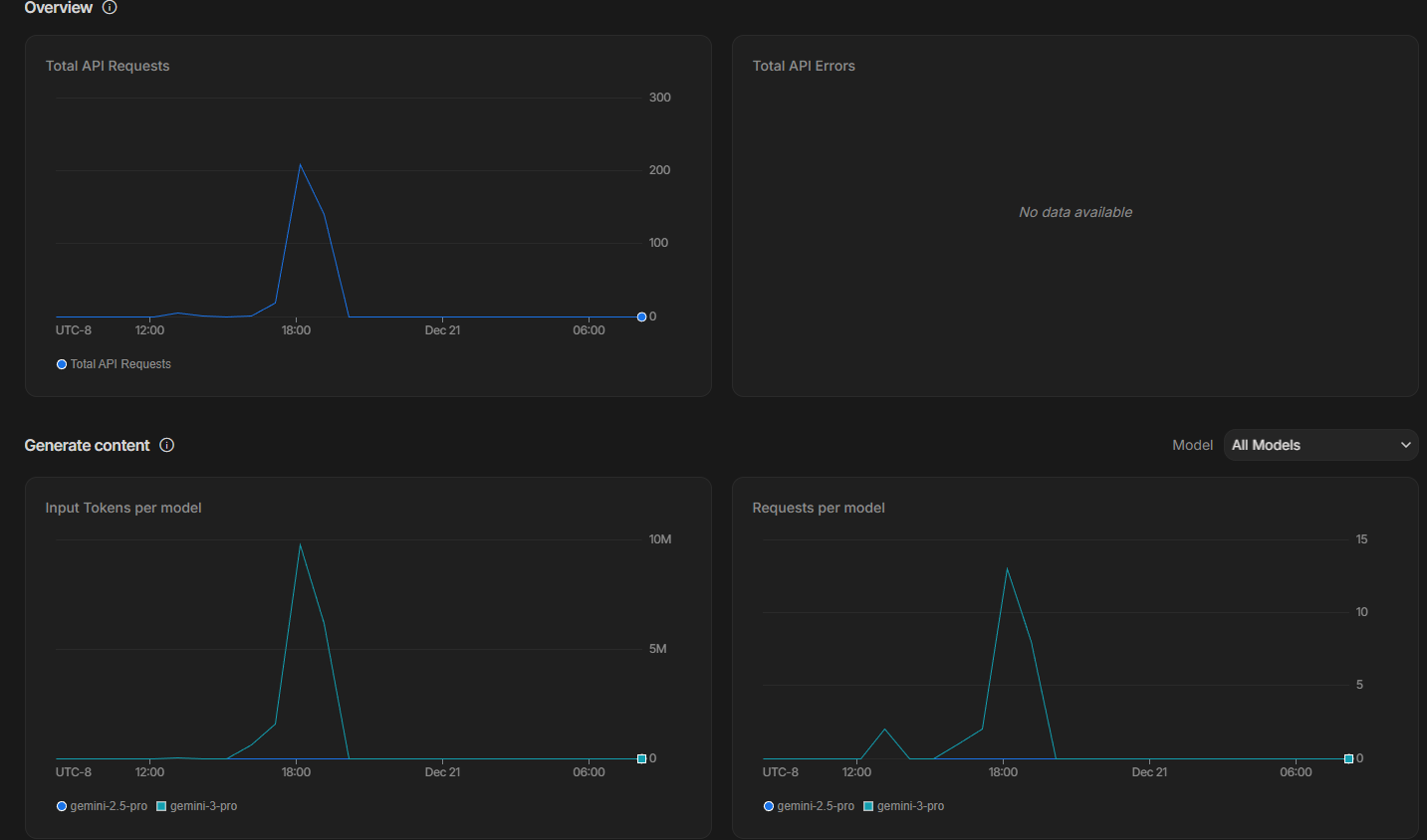Click the peak of the Total API Requests line
The width and height of the screenshot is (1427, 840).
[300, 164]
